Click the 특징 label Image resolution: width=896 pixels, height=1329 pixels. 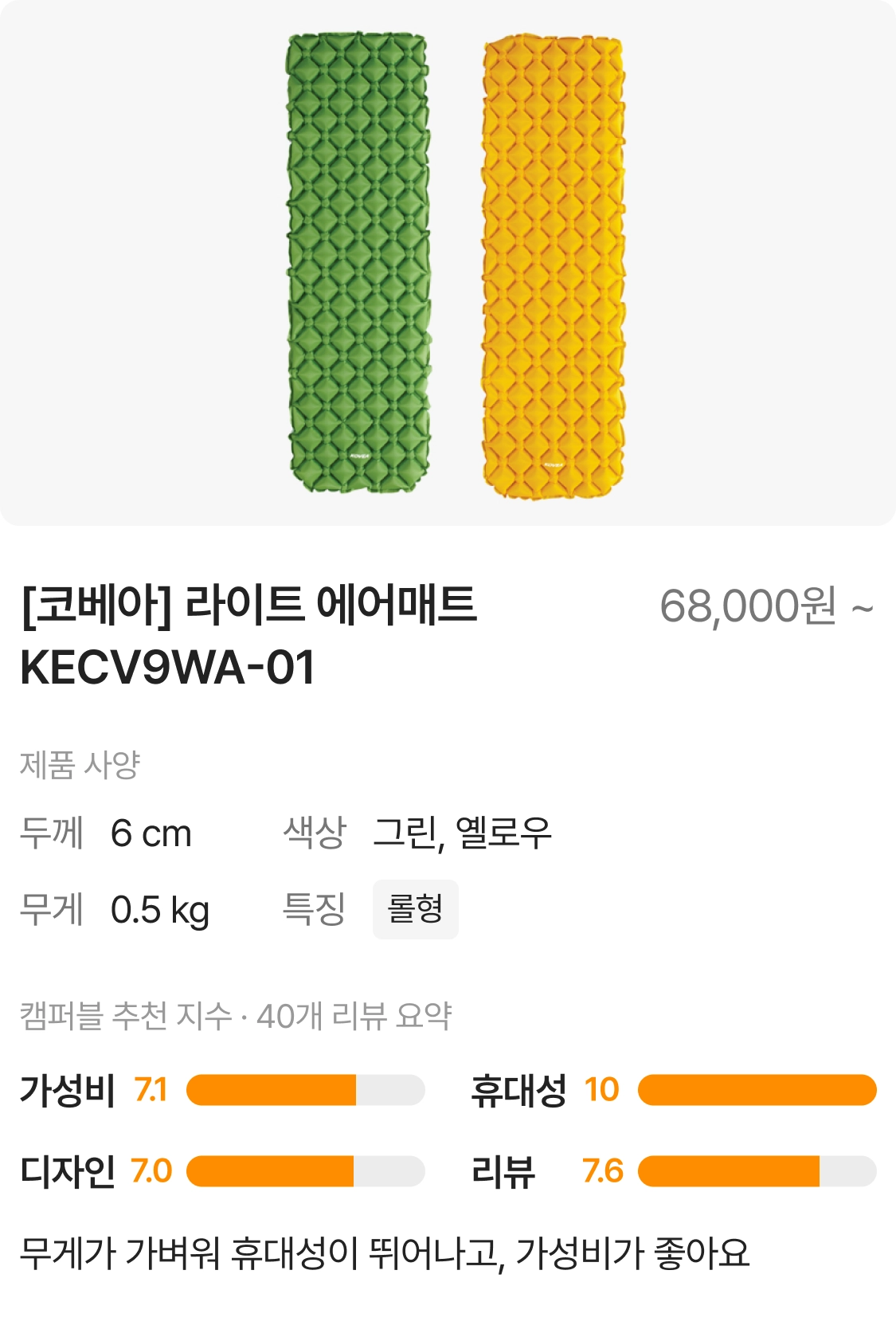(314, 909)
